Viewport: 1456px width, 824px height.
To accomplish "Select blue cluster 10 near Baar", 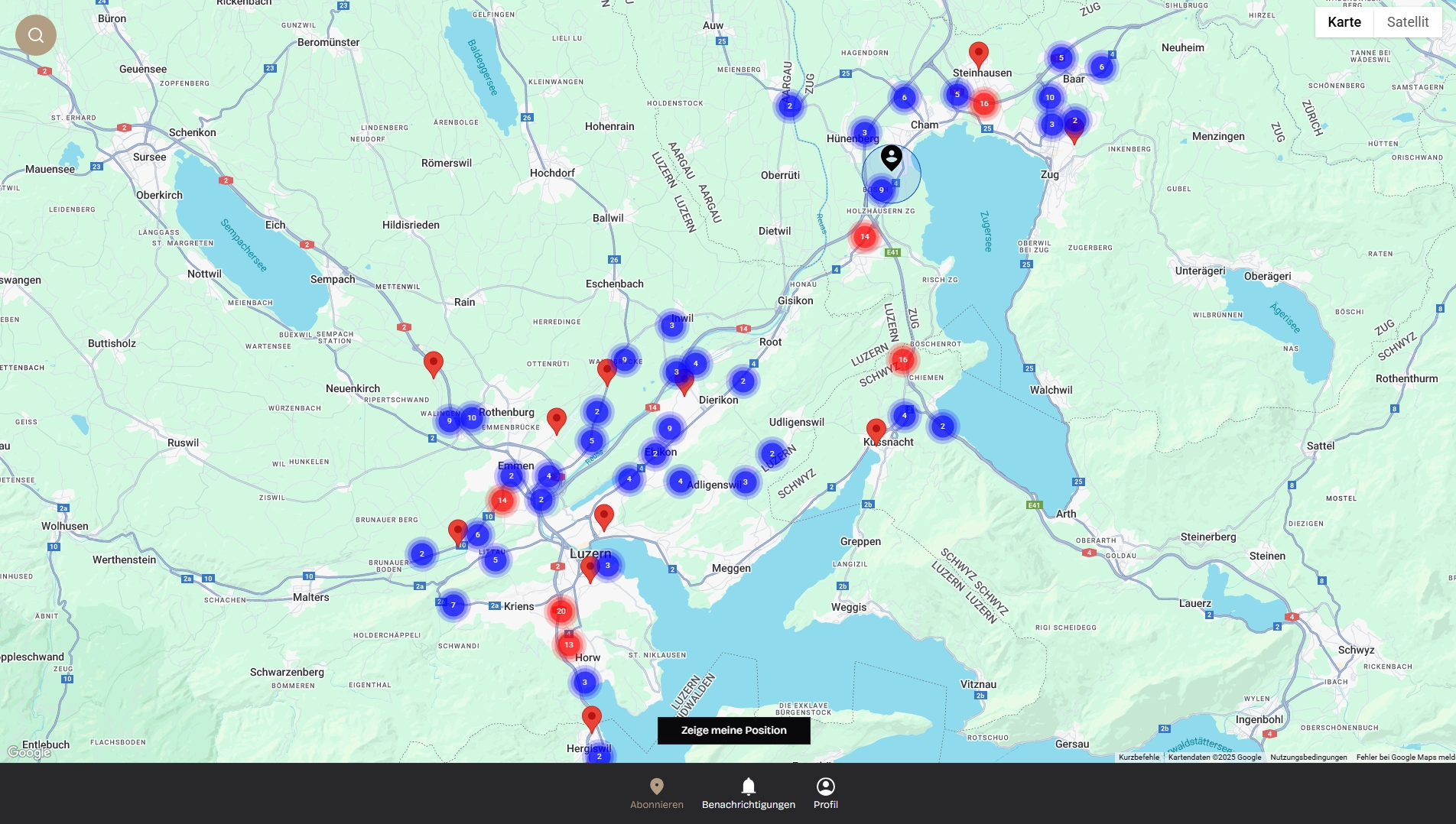I will click(1050, 98).
